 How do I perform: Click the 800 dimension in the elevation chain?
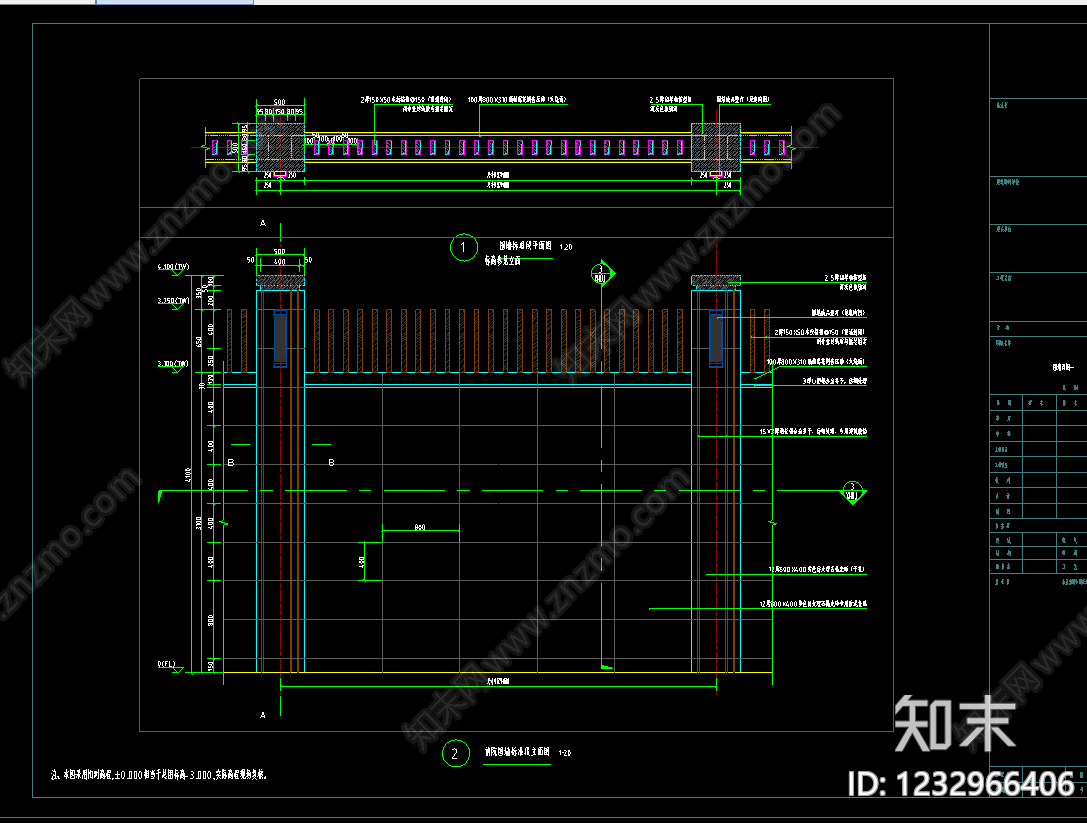pyautogui.click(x=211, y=620)
